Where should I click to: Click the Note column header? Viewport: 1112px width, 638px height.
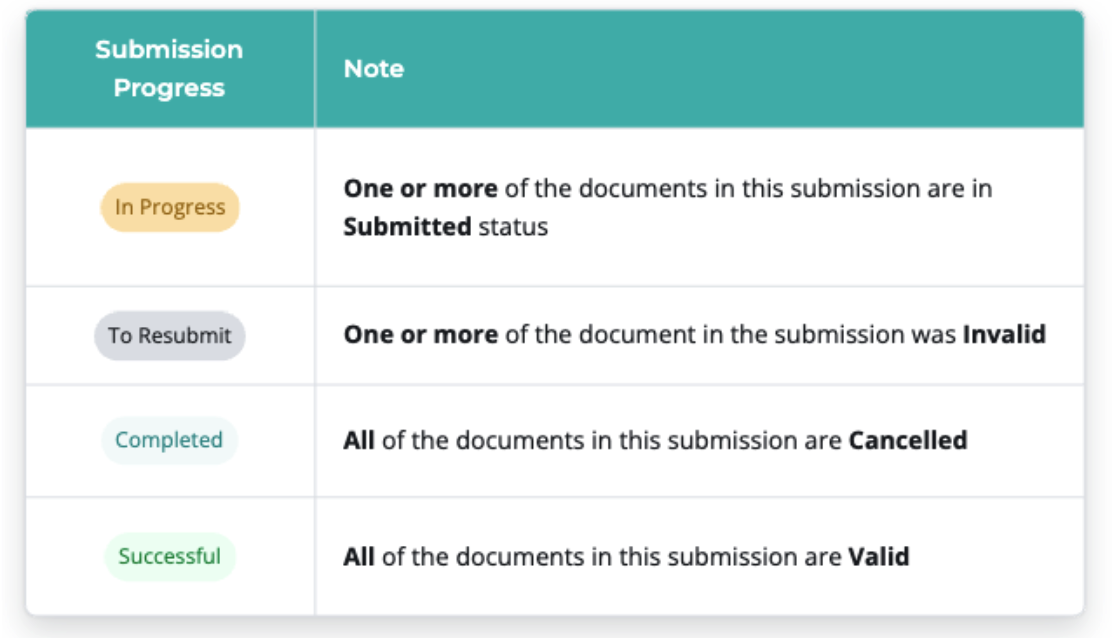click(374, 69)
